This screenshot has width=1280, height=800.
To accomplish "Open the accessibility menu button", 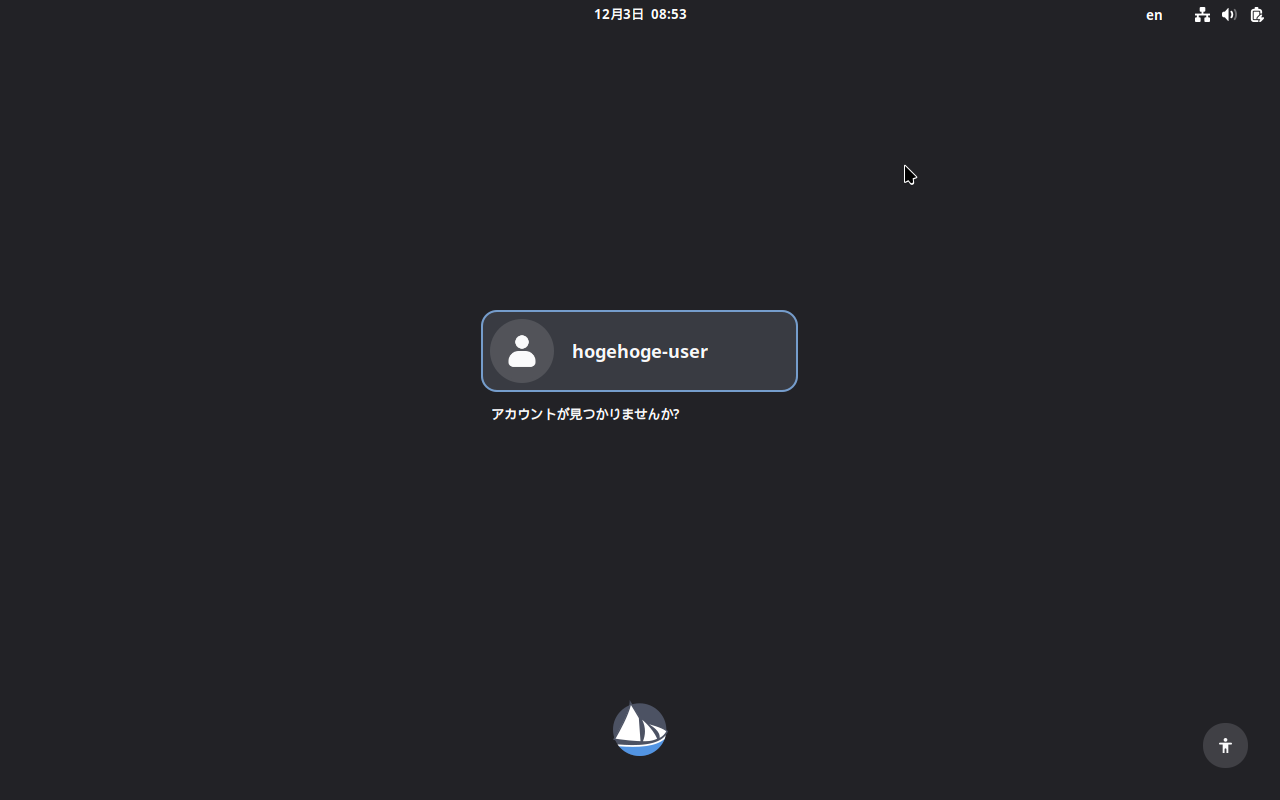I will 1225,745.
